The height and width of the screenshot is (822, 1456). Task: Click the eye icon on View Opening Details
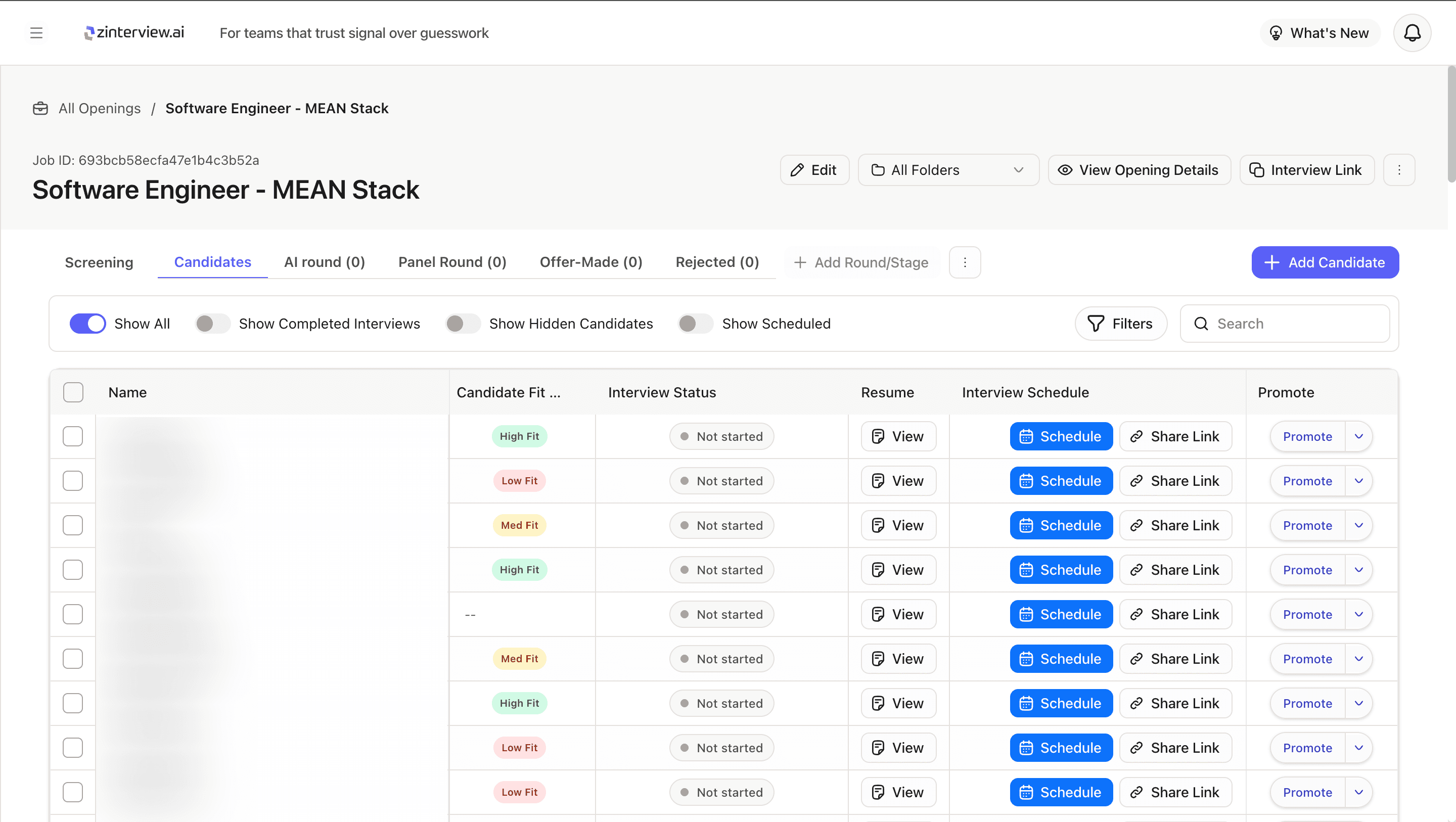(1065, 170)
